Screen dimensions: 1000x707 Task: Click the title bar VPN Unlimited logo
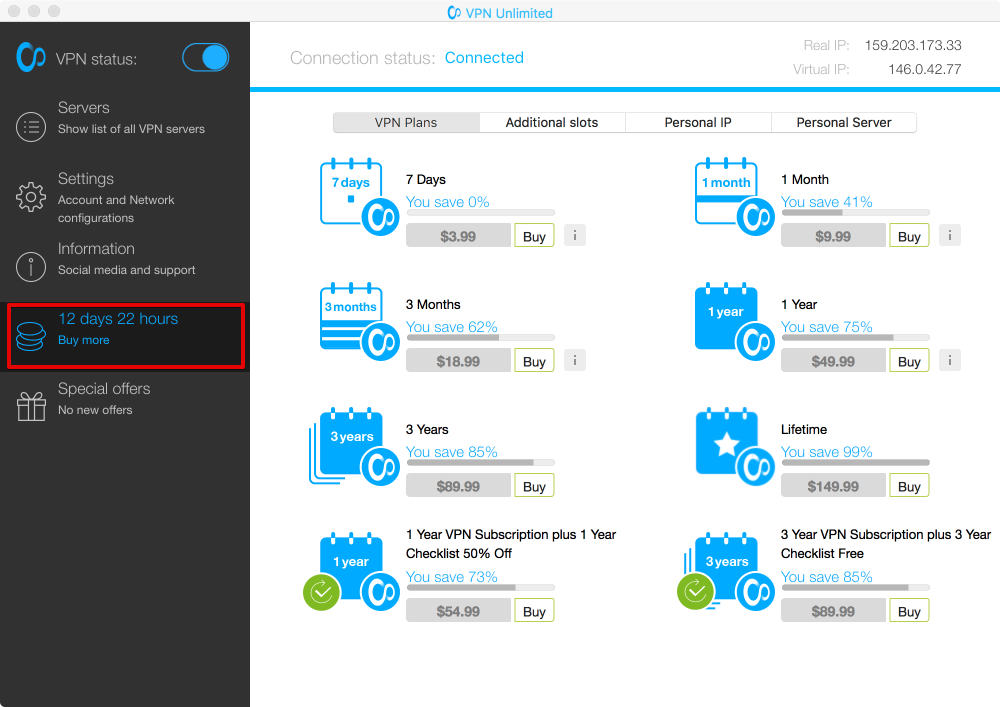[453, 12]
